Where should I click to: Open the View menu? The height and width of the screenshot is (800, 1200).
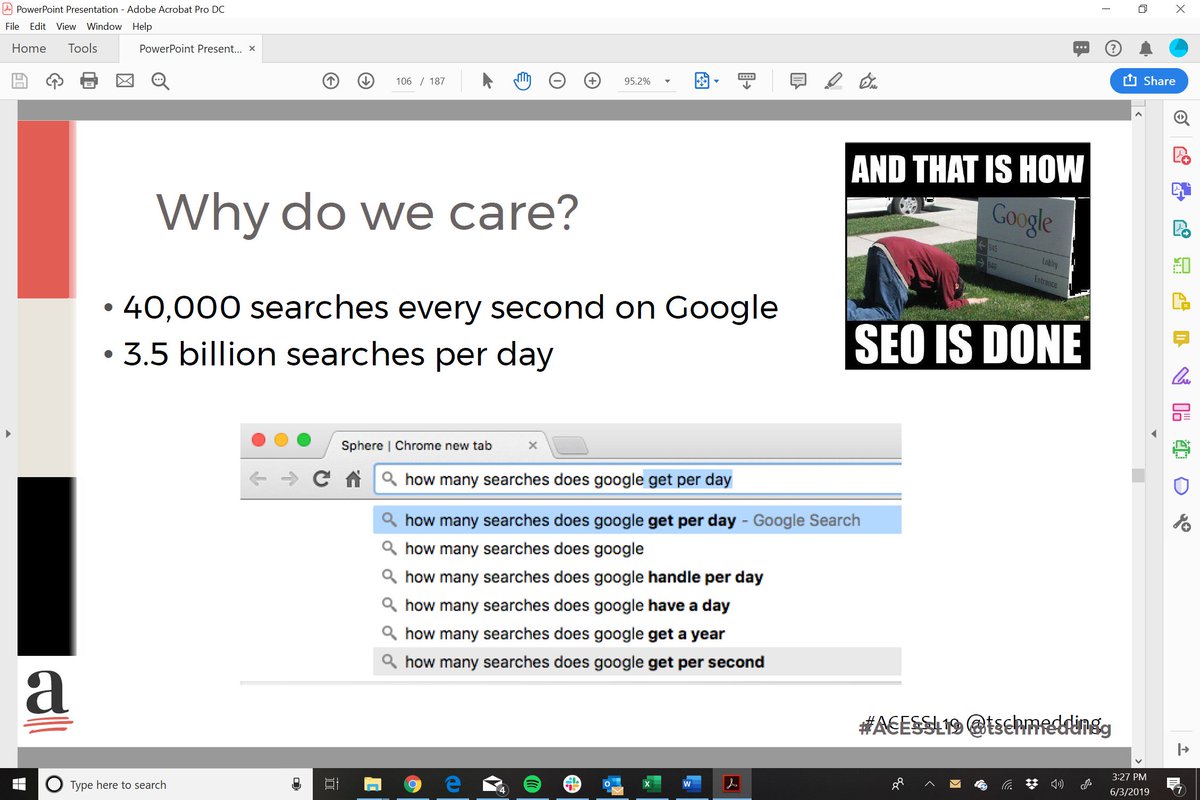66,26
